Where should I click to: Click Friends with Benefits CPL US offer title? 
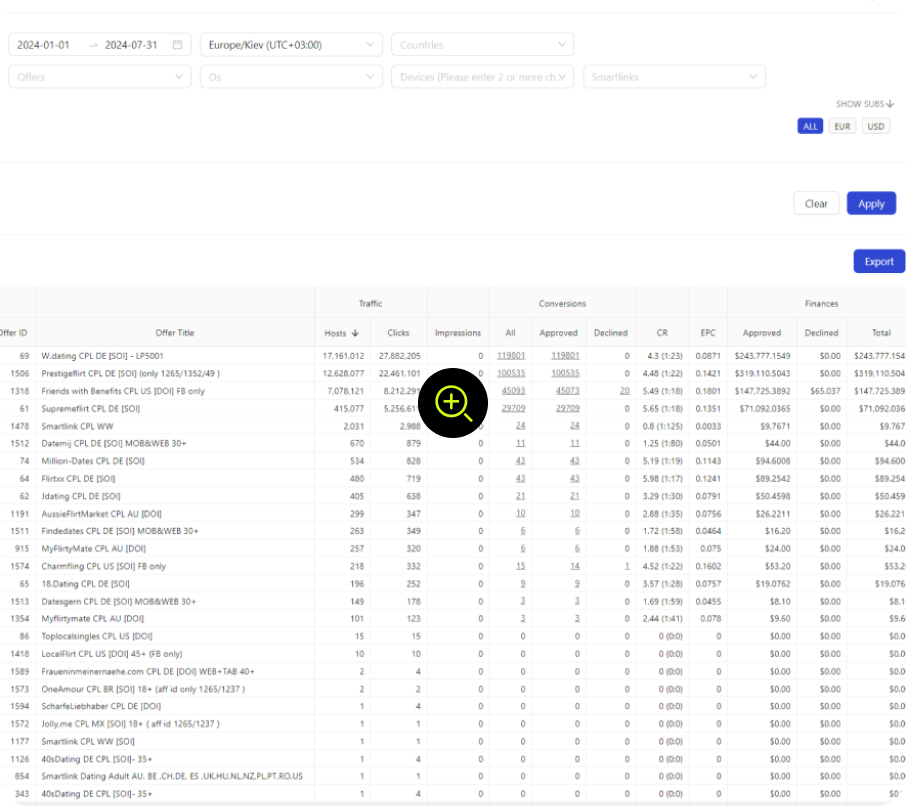(x=123, y=391)
